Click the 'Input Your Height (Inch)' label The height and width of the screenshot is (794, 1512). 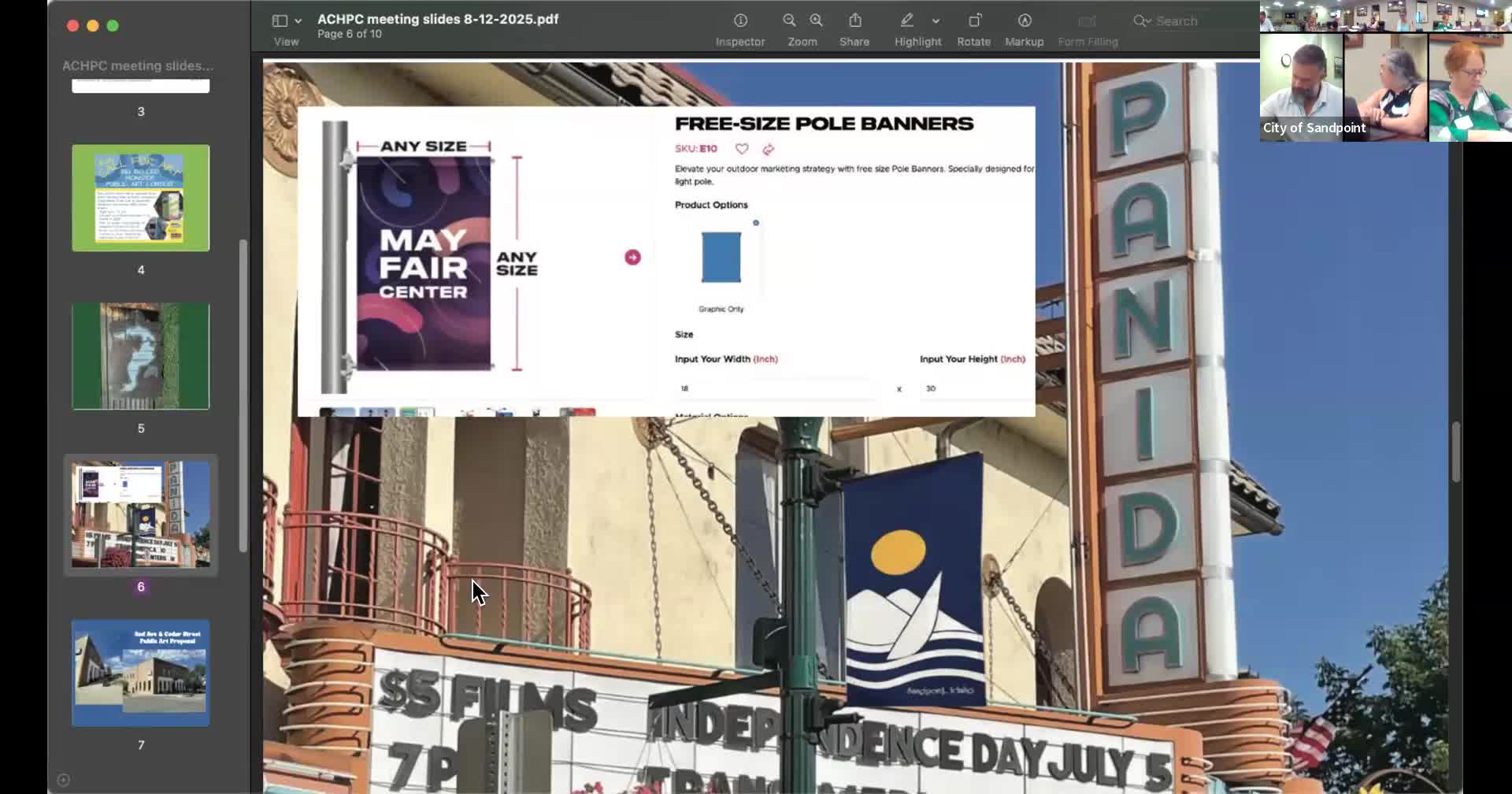pos(973,359)
